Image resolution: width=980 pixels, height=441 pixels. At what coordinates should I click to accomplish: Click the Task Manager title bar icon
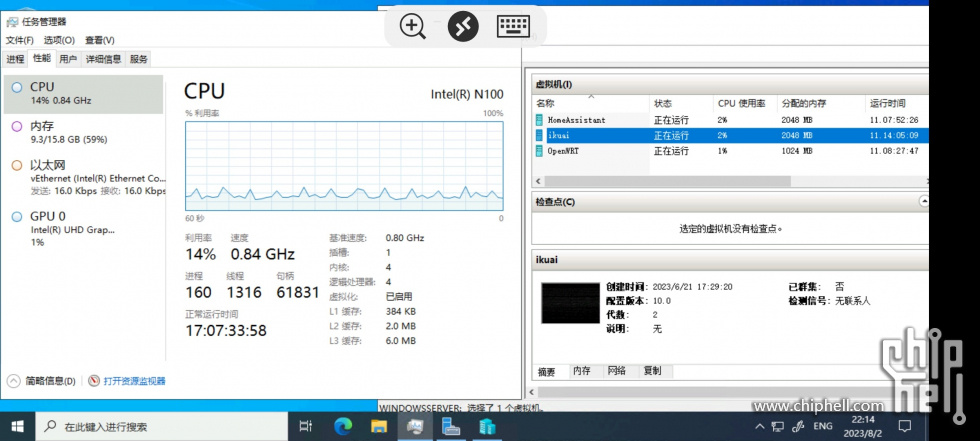(x=12, y=22)
